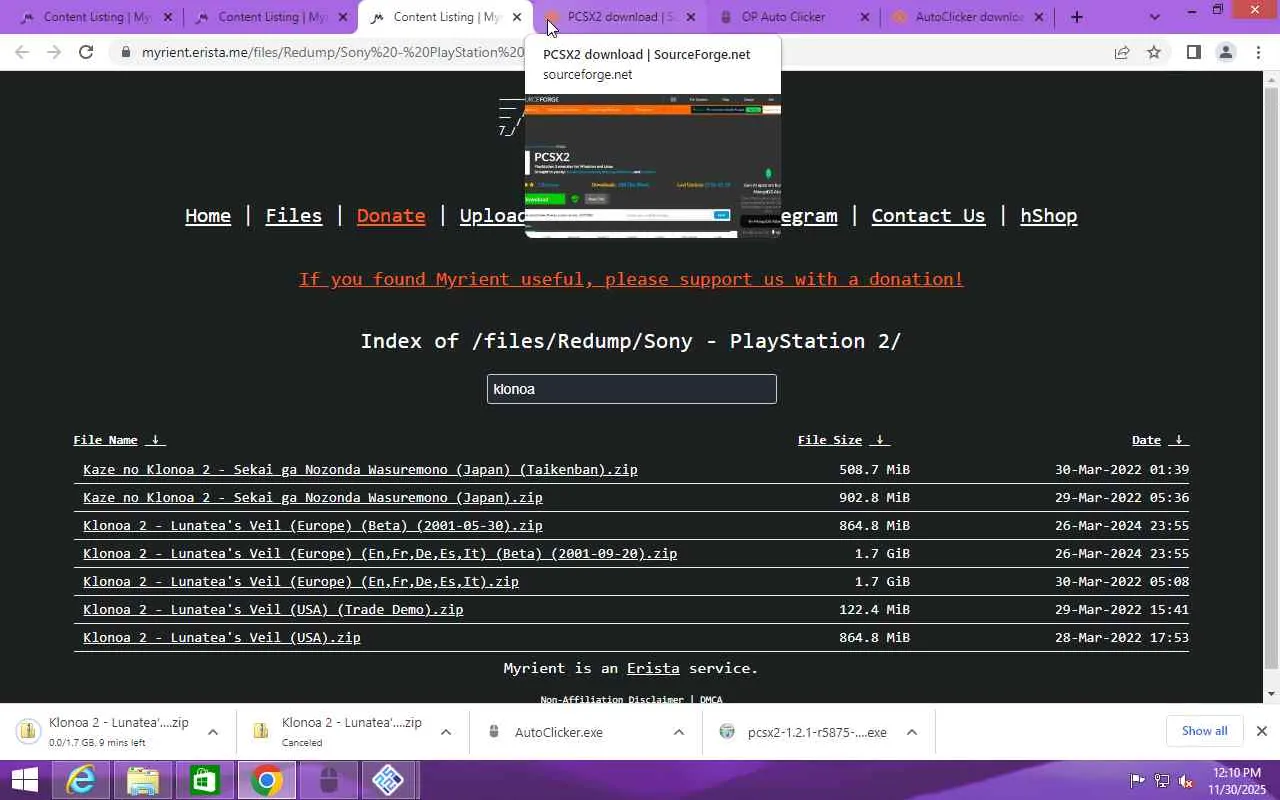Click the search box containing klonoa
Viewport: 1280px width, 800px height.
click(632, 389)
